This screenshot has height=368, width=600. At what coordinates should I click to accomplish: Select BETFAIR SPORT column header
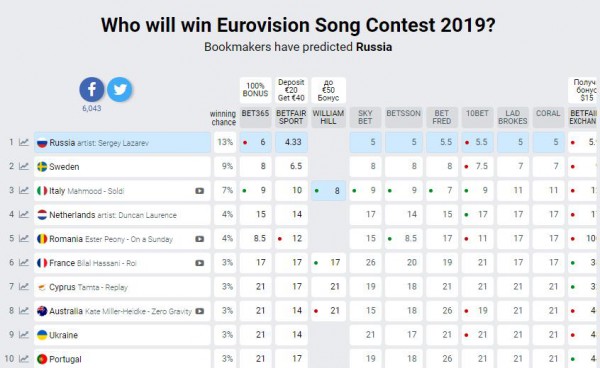tap(291, 117)
